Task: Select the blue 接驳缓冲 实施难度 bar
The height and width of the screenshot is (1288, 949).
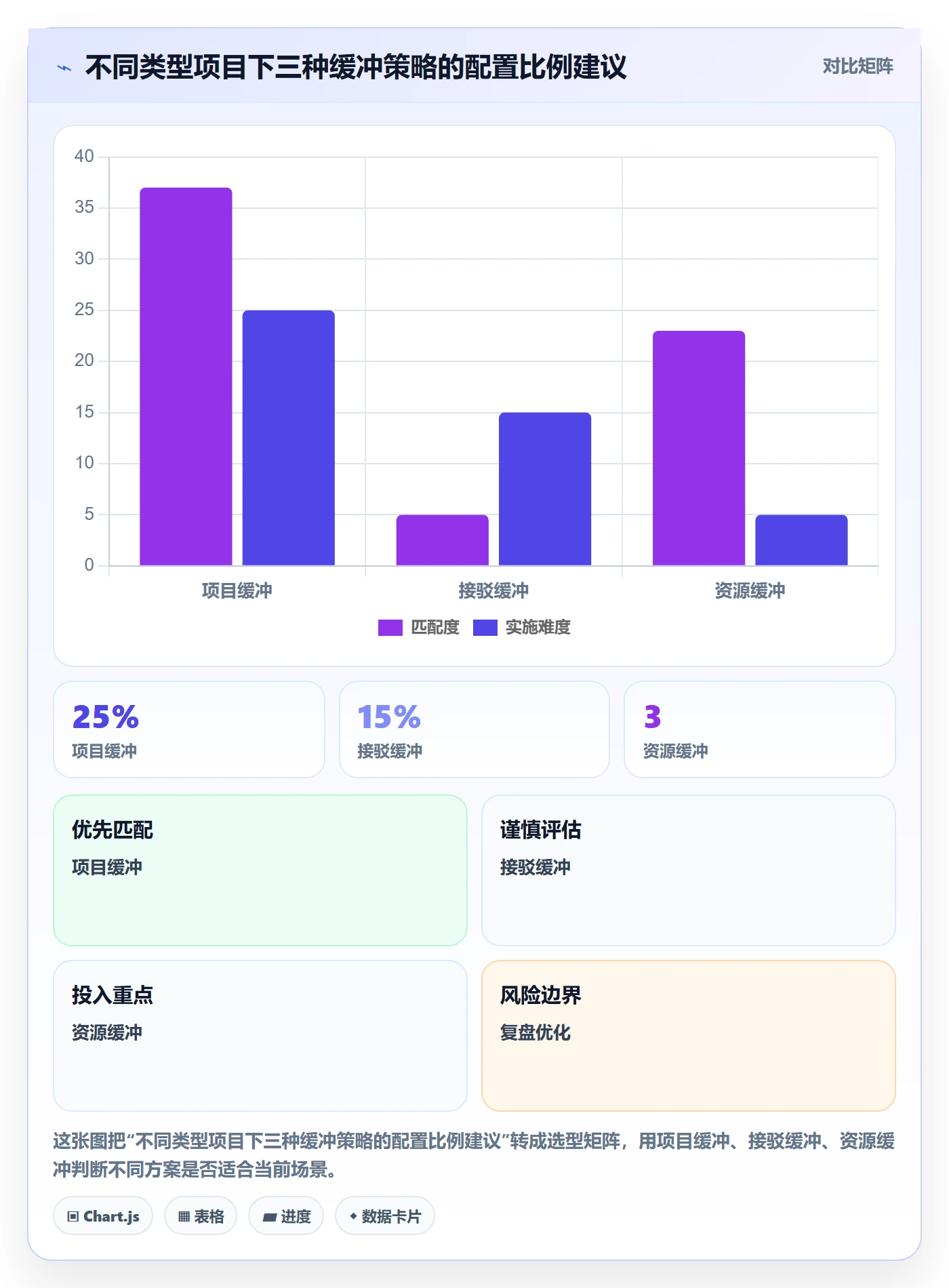Action: (x=545, y=489)
